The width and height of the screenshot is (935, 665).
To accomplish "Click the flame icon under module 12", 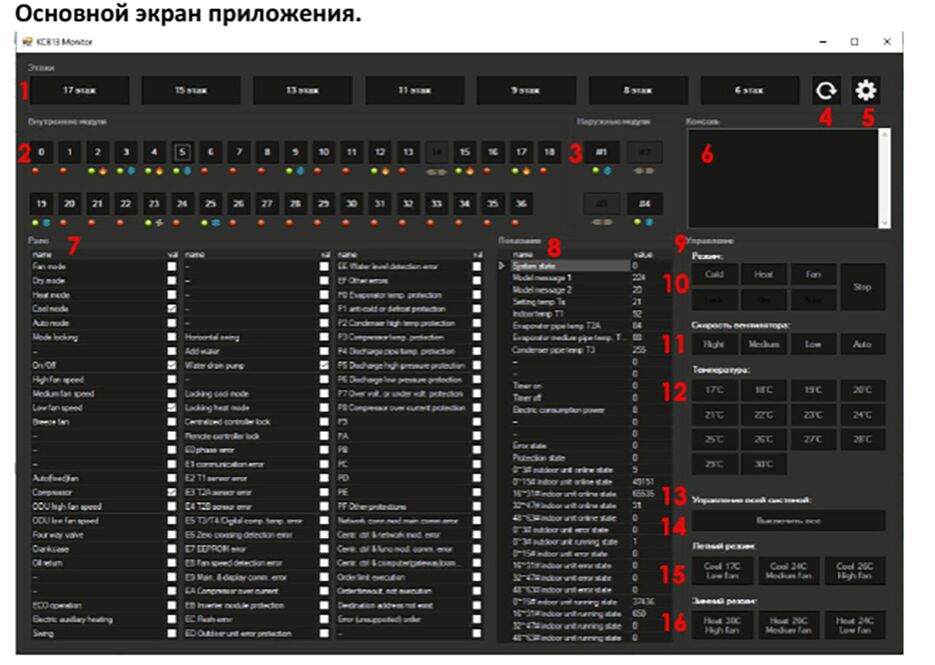I will click(385, 171).
